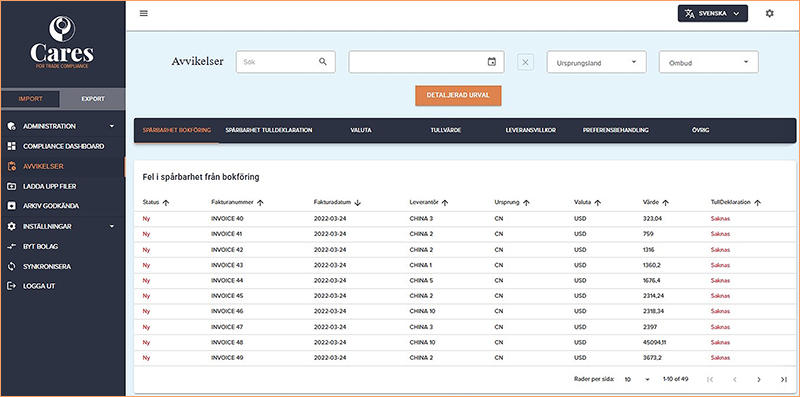Click Saknas in INVOICE 46 row
Image resolution: width=800 pixels, height=397 pixels.
click(x=720, y=311)
